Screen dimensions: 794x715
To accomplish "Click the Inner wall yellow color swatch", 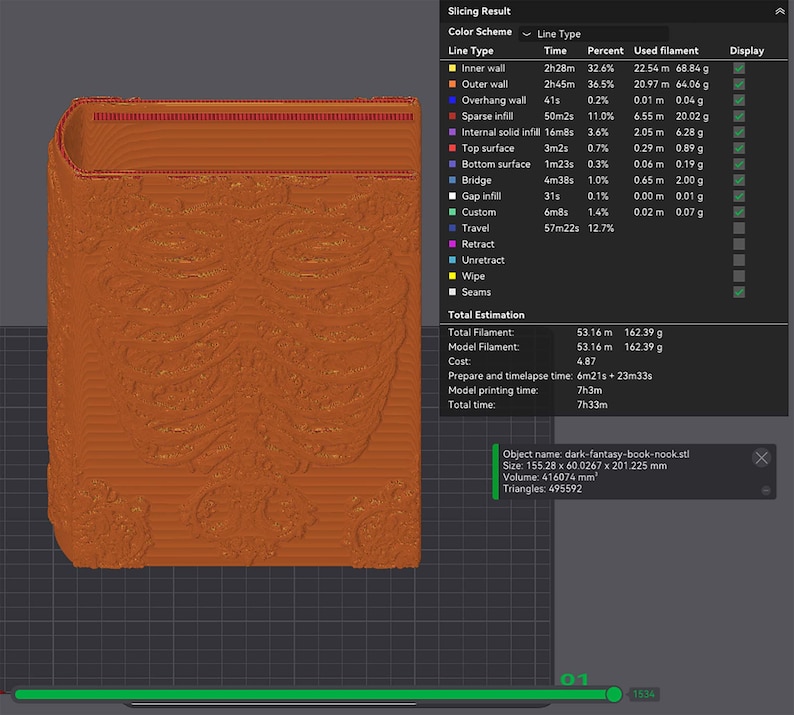I will (x=452, y=68).
